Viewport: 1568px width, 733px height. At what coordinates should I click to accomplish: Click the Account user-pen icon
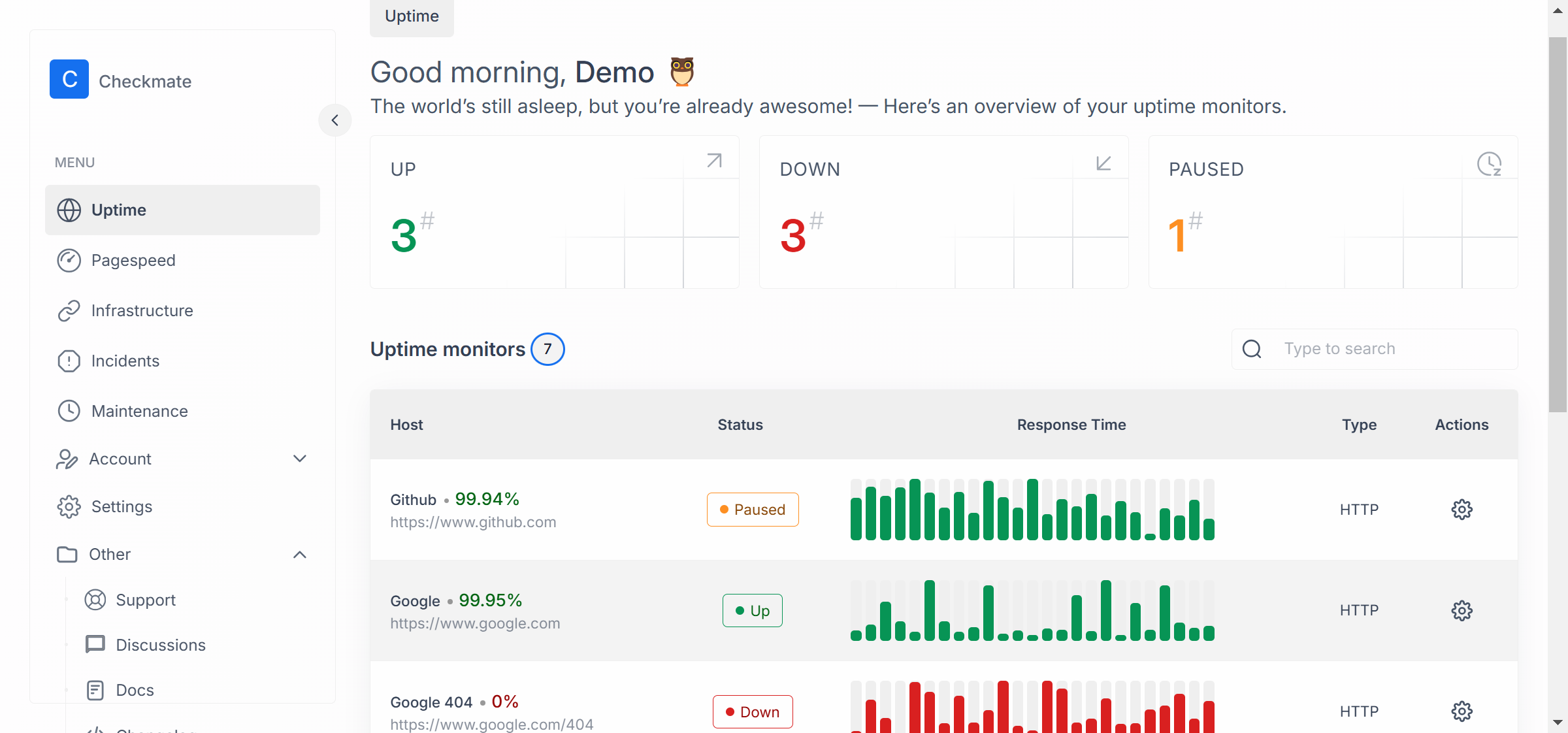[67, 459]
